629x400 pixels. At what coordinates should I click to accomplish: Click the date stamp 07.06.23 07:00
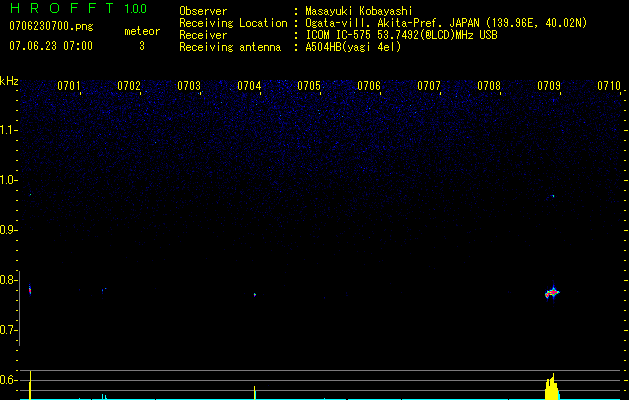click(x=51, y=46)
